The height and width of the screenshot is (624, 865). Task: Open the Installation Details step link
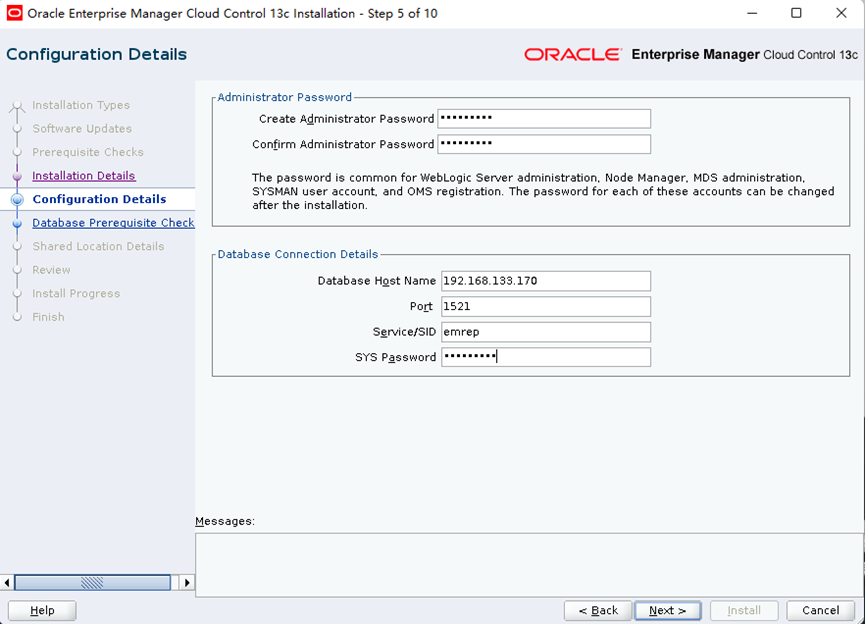(84, 175)
